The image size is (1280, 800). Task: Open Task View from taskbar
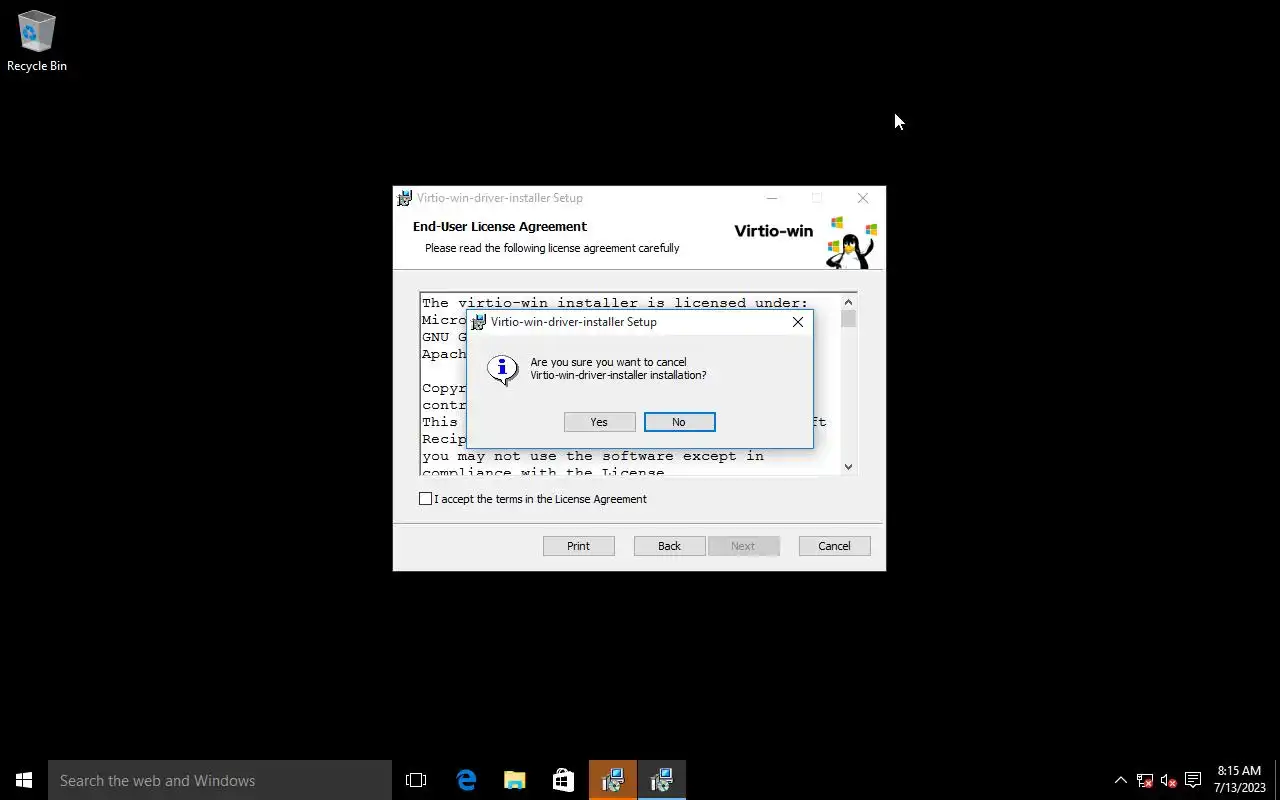pos(416,780)
